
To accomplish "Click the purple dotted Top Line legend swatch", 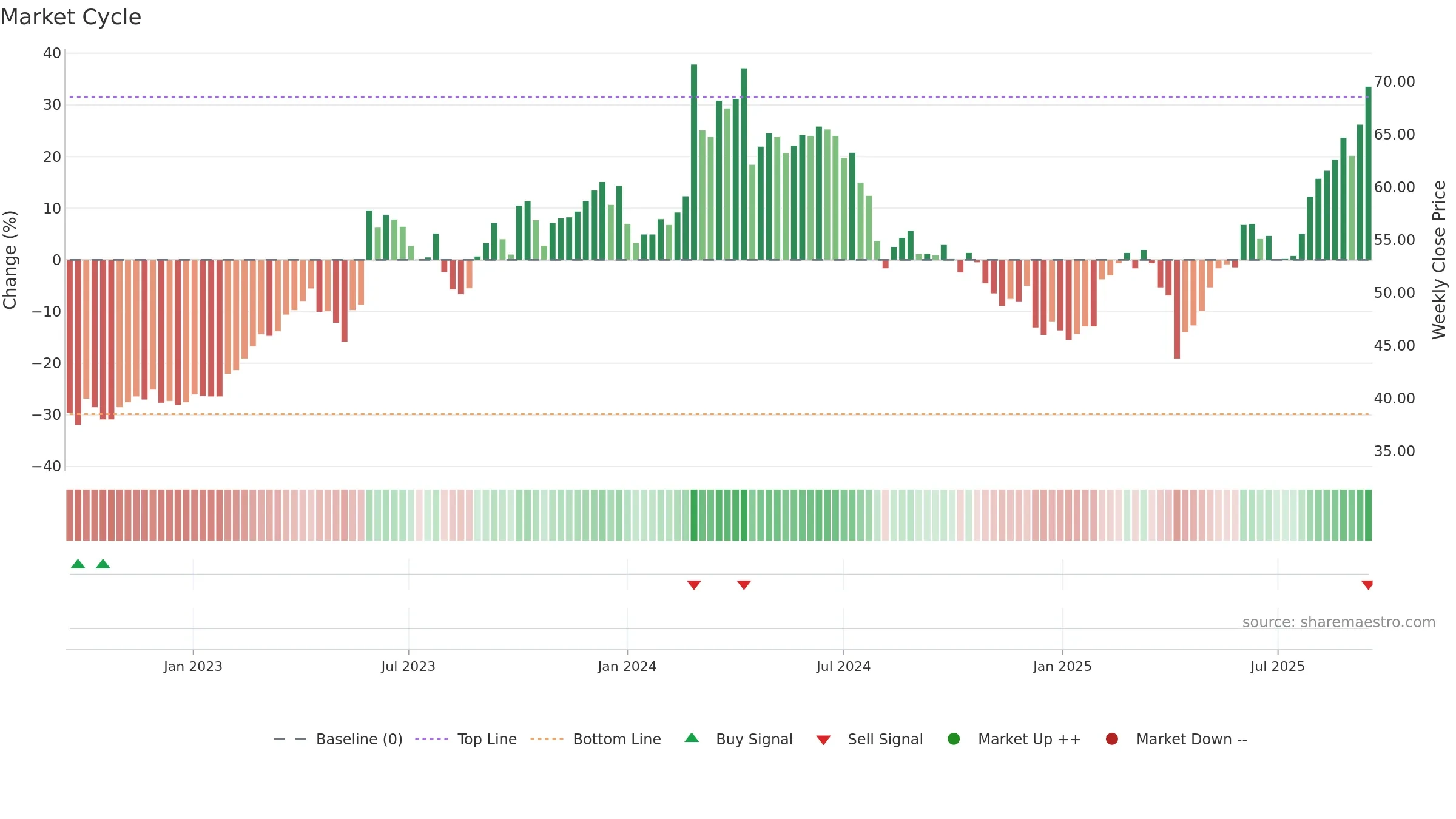I will click(431, 739).
